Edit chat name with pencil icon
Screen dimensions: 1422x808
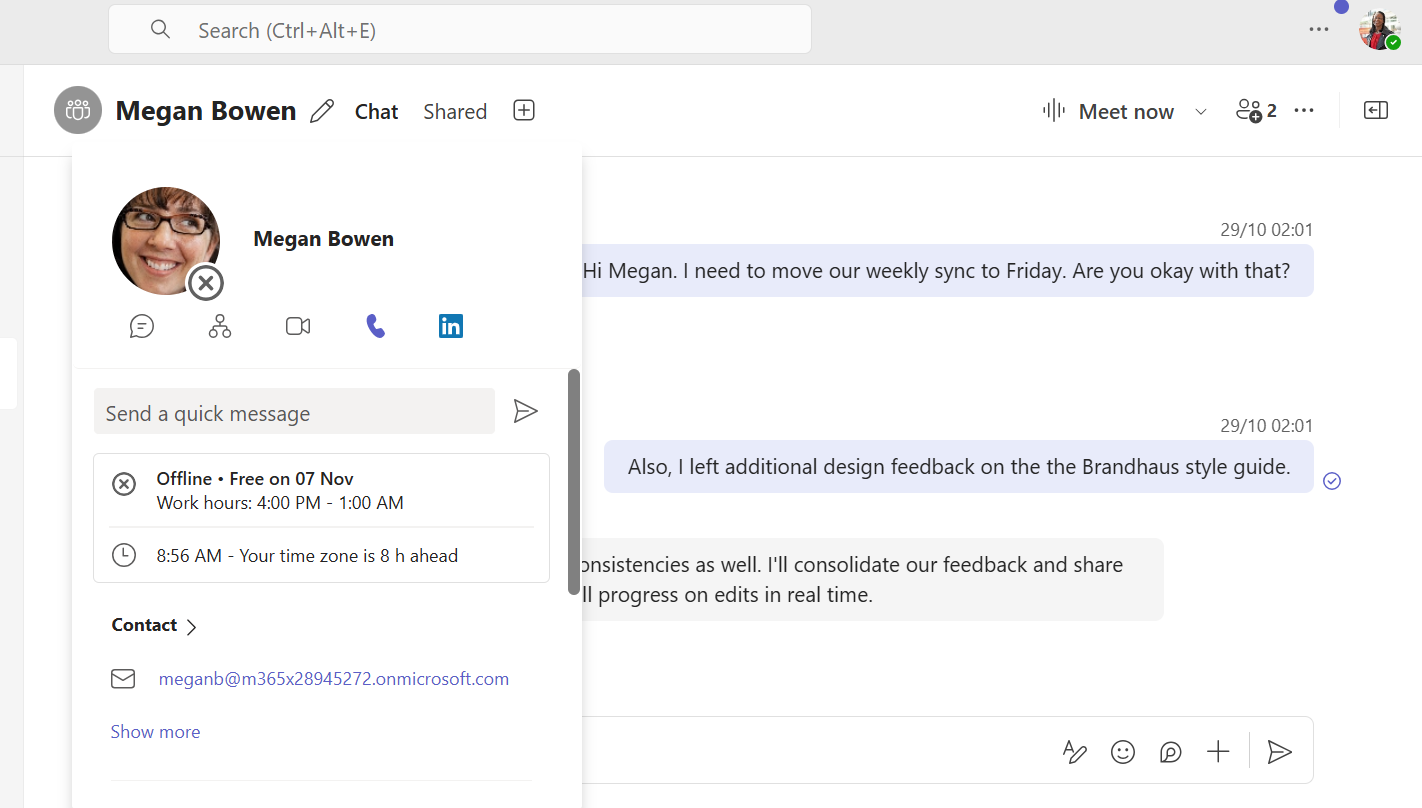[322, 111]
